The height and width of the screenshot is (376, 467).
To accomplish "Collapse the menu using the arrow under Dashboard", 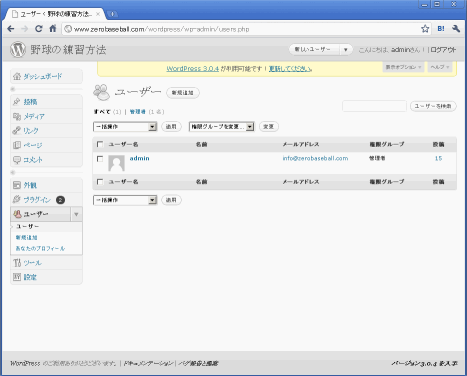I will (13, 89).
